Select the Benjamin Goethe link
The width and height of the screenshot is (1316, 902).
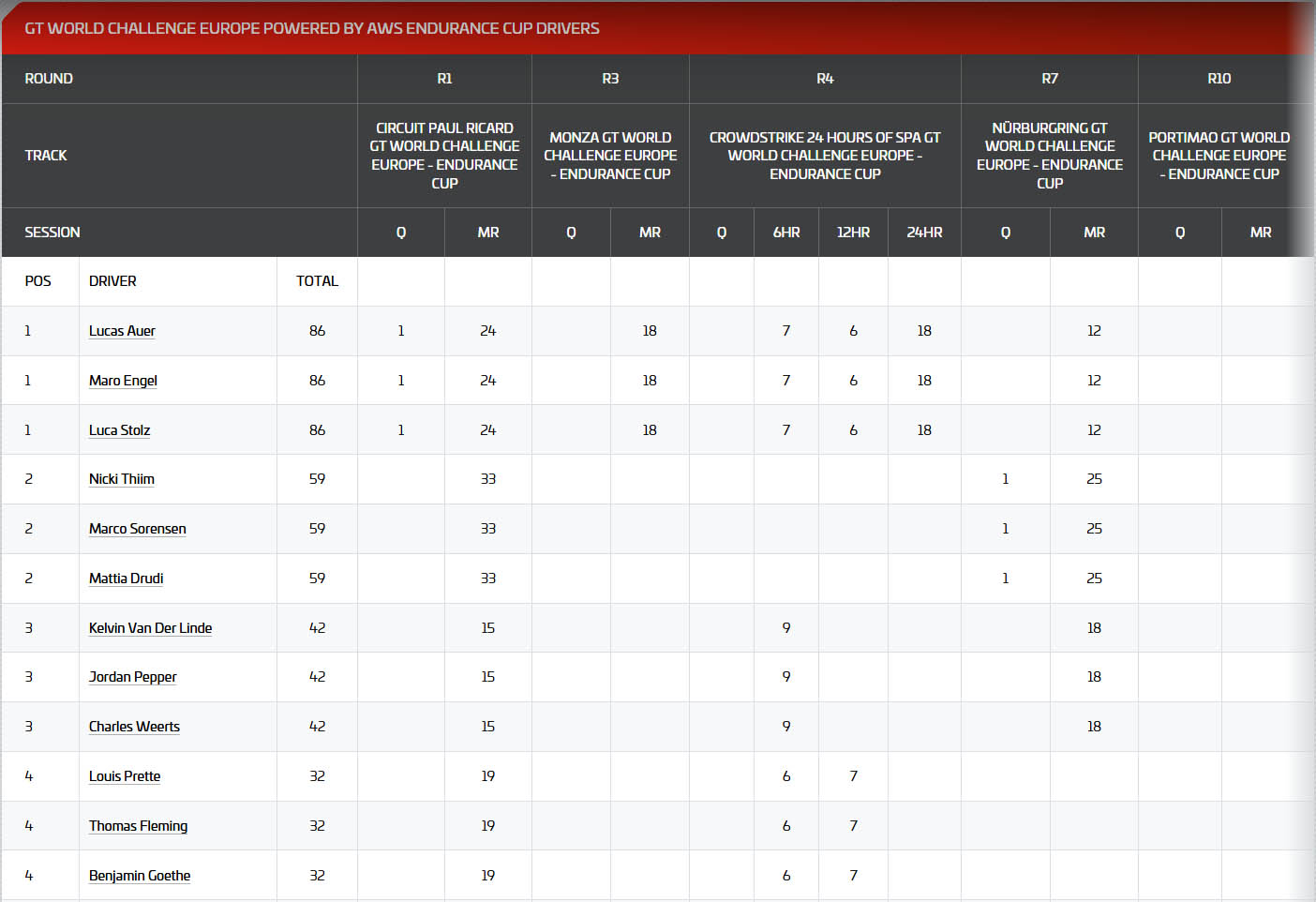click(x=140, y=876)
